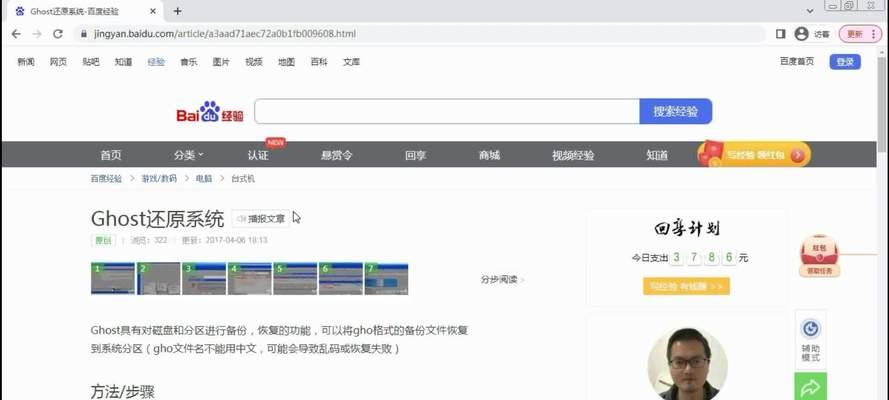Click the browser back arrow

click(16, 34)
